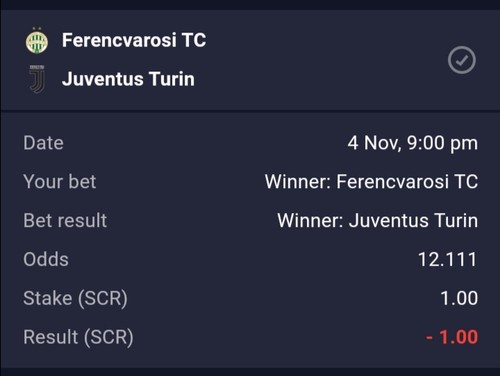Click the 12.111 odds value
Screen dimensions: 500x376
click(x=448, y=259)
